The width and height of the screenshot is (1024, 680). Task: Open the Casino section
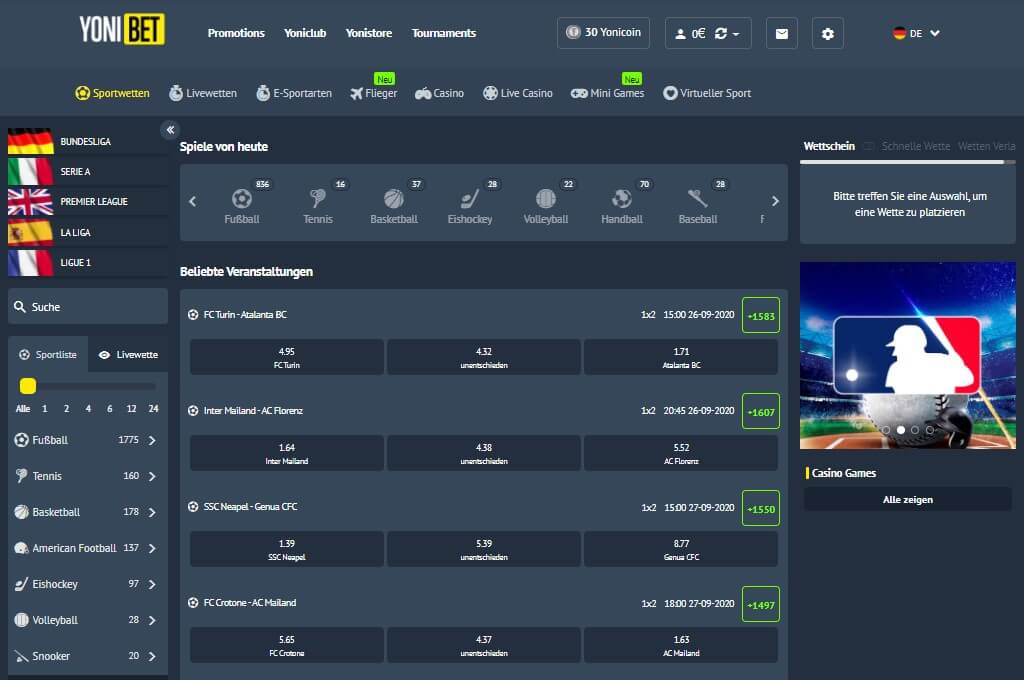click(440, 93)
